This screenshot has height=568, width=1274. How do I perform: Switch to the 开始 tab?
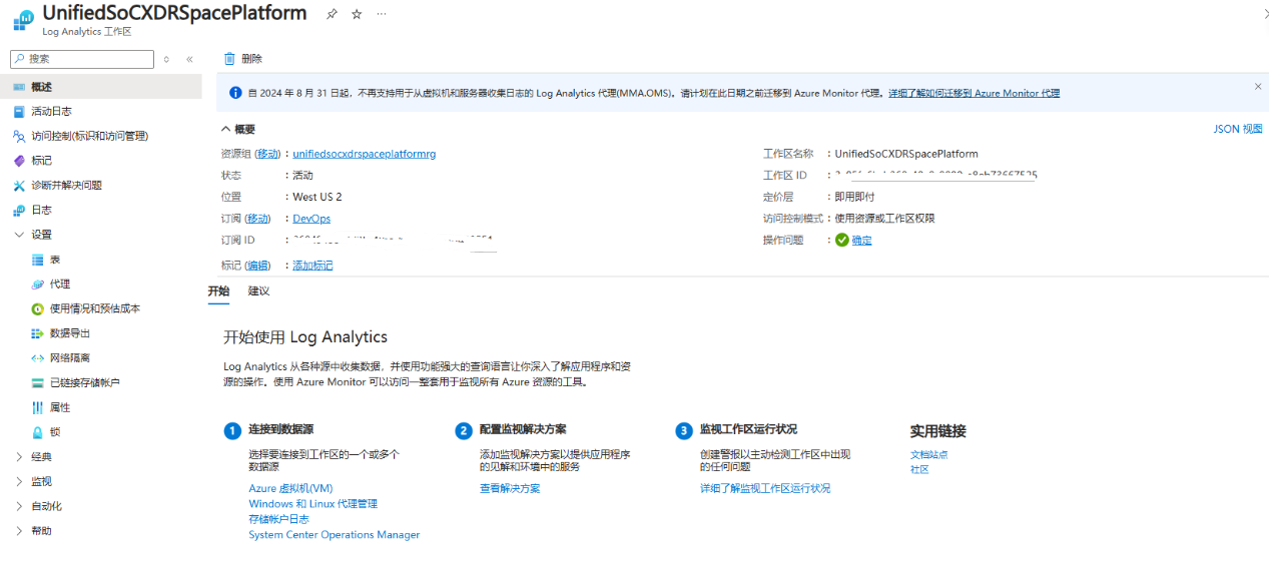coord(218,291)
